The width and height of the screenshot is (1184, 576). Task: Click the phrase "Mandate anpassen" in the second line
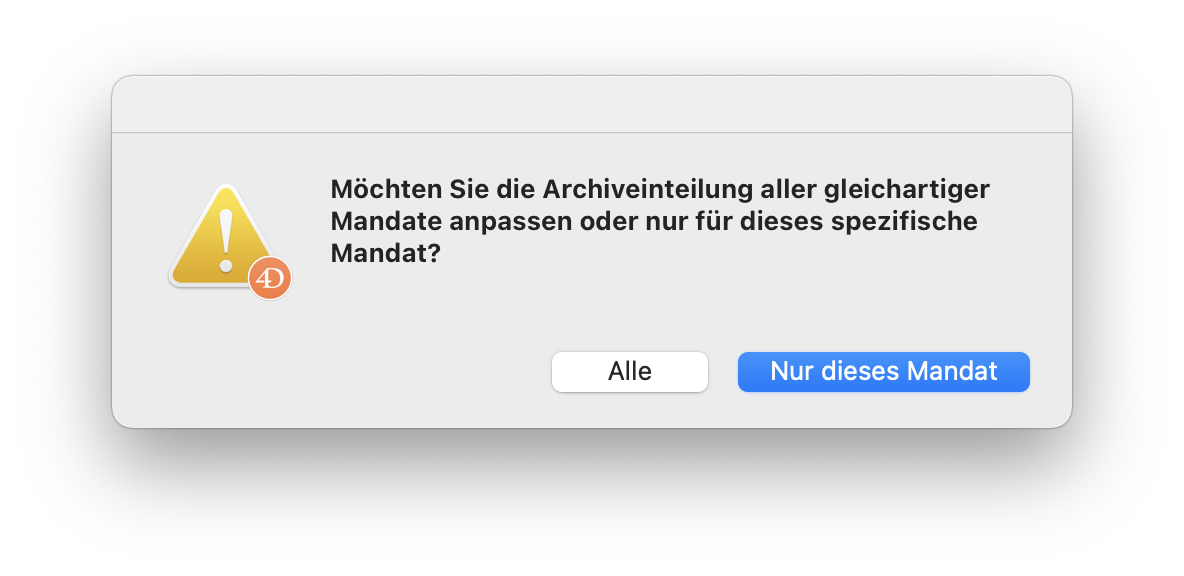pyautogui.click(x=443, y=222)
